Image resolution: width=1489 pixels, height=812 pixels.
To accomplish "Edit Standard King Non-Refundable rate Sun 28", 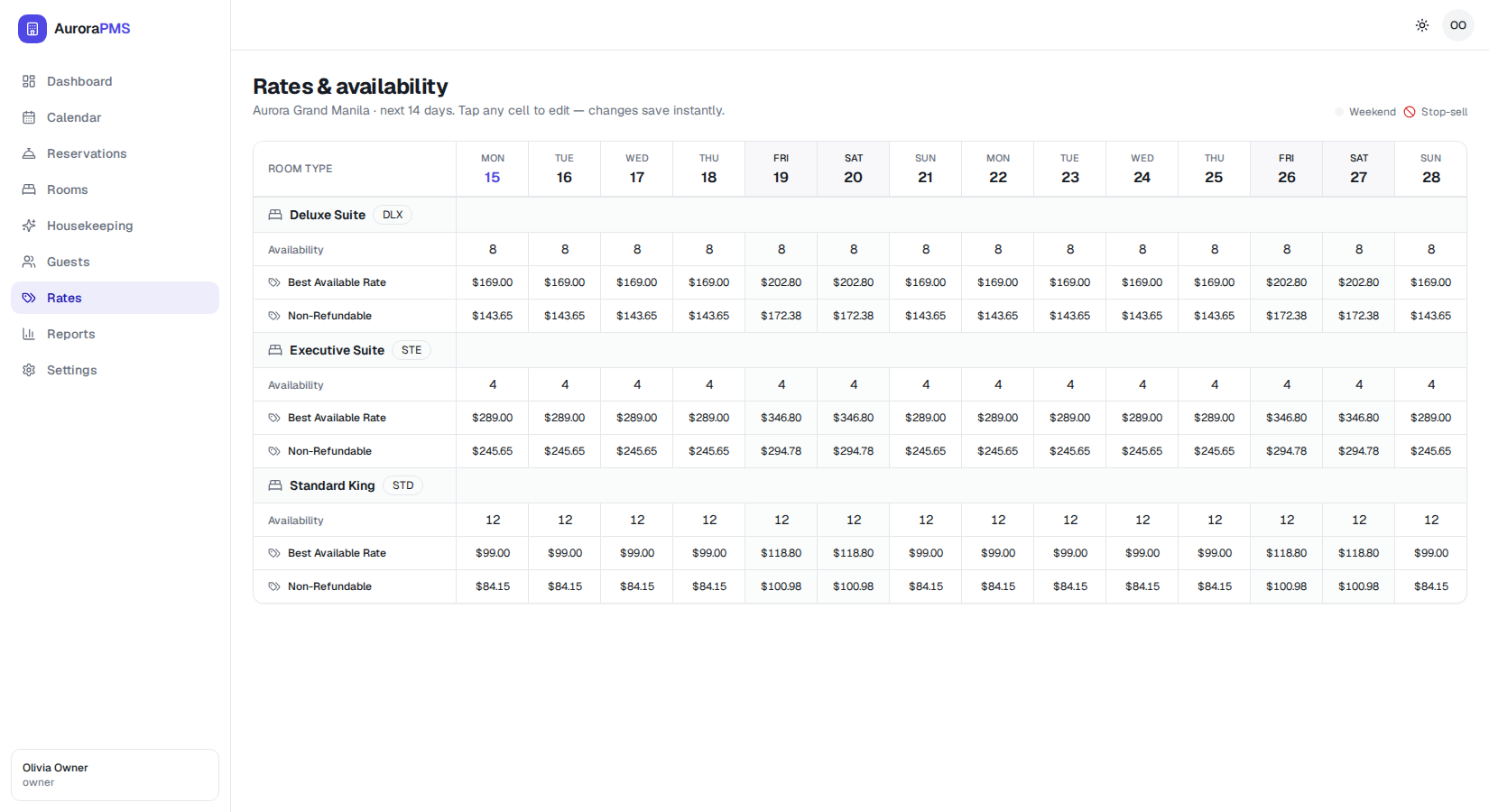I will click(1431, 586).
